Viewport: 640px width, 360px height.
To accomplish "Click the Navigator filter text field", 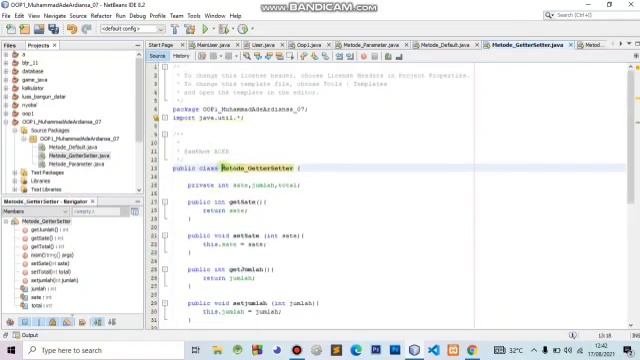I will 96,211.
